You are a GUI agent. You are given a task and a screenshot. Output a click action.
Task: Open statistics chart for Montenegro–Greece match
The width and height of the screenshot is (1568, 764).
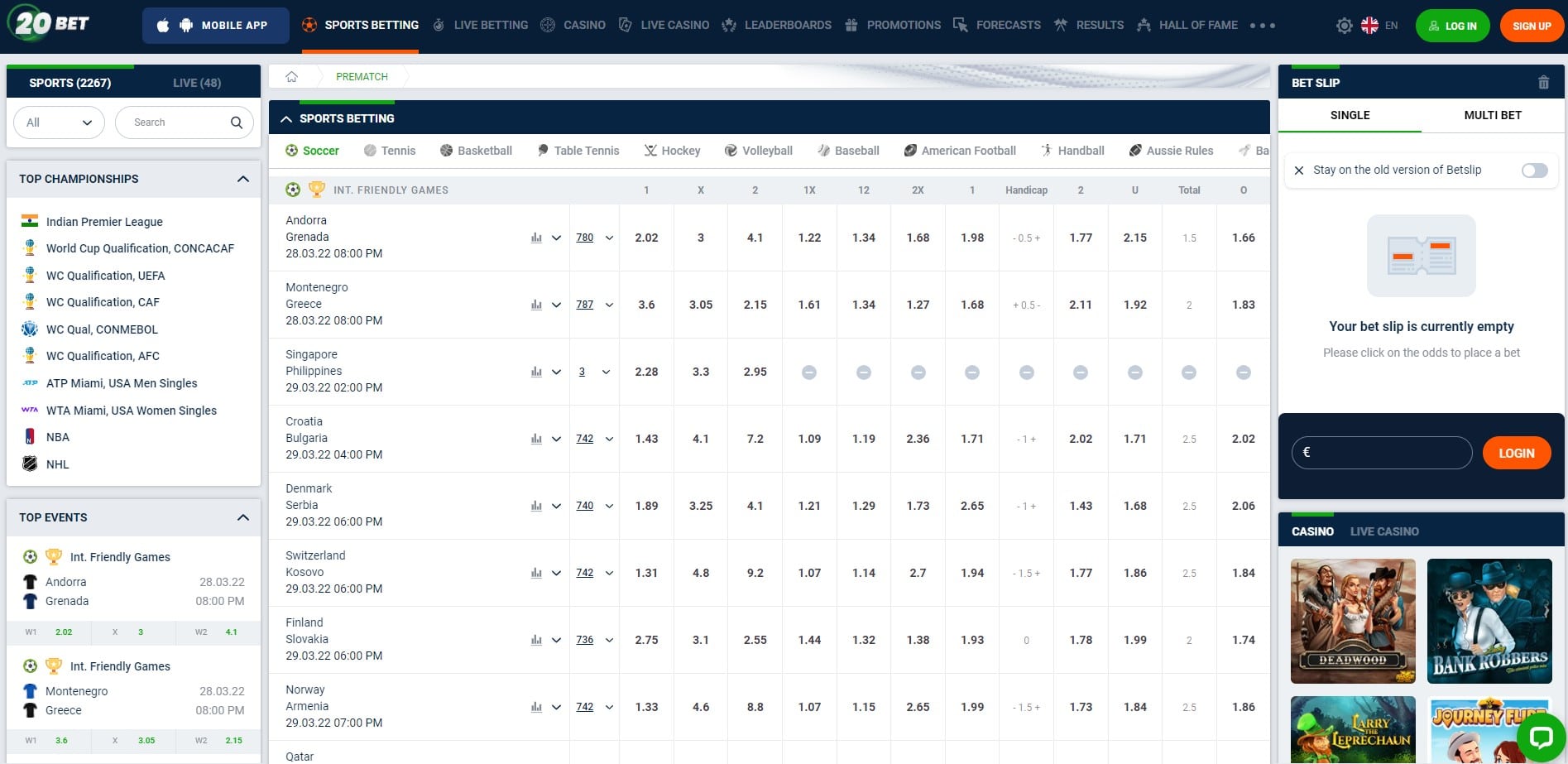(x=536, y=305)
